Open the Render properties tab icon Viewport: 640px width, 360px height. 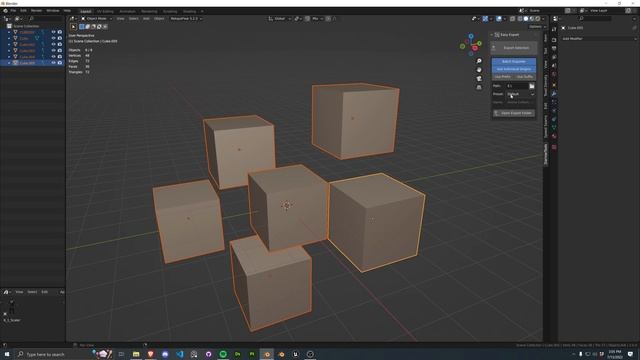coord(554,40)
